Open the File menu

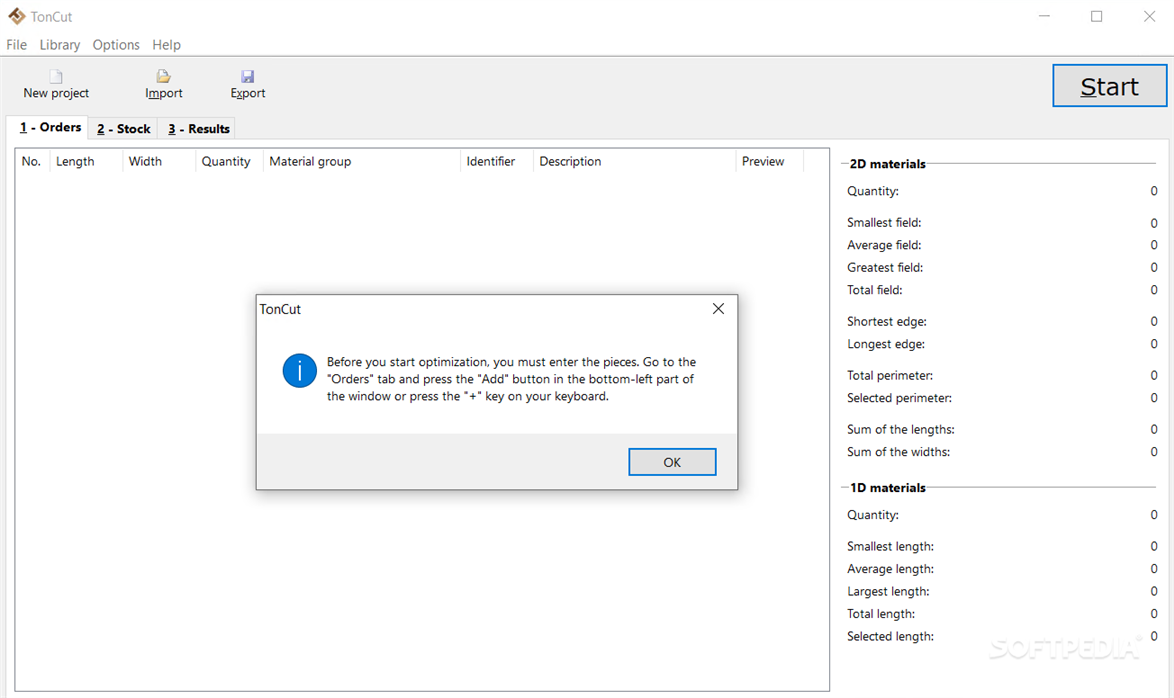coord(16,45)
